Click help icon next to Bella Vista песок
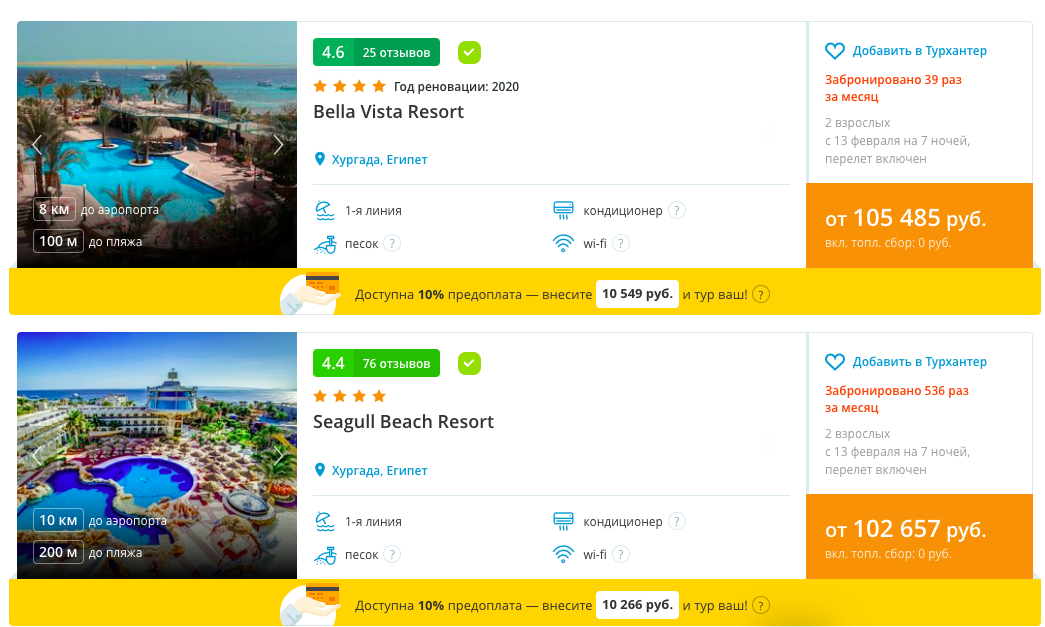 coord(392,243)
